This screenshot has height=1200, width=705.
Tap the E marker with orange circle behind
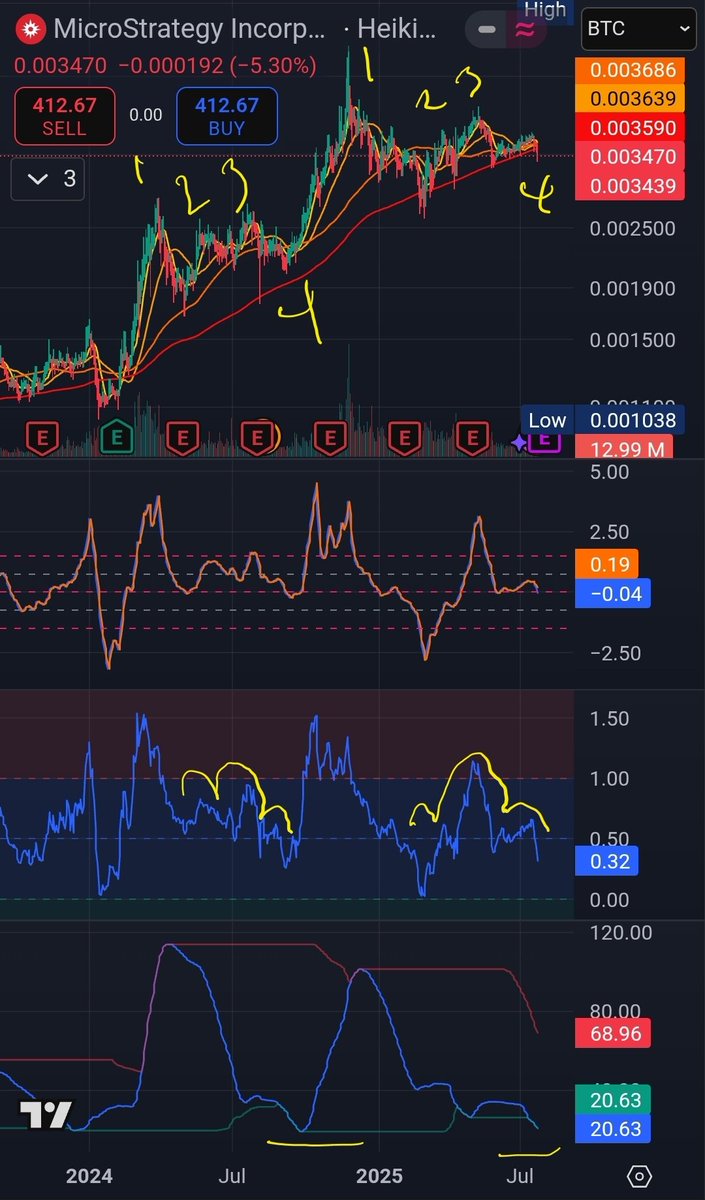[x=260, y=437]
